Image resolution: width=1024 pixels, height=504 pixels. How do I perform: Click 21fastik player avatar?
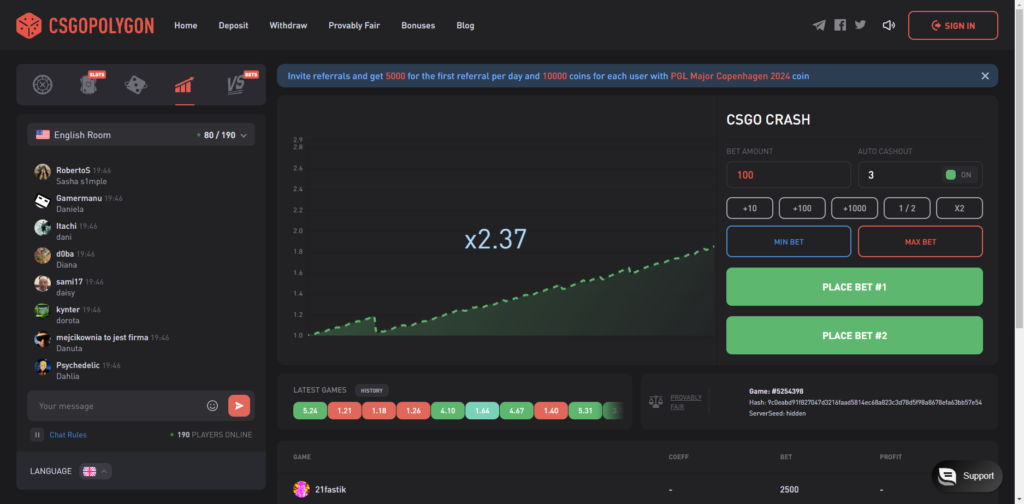point(301,489)
